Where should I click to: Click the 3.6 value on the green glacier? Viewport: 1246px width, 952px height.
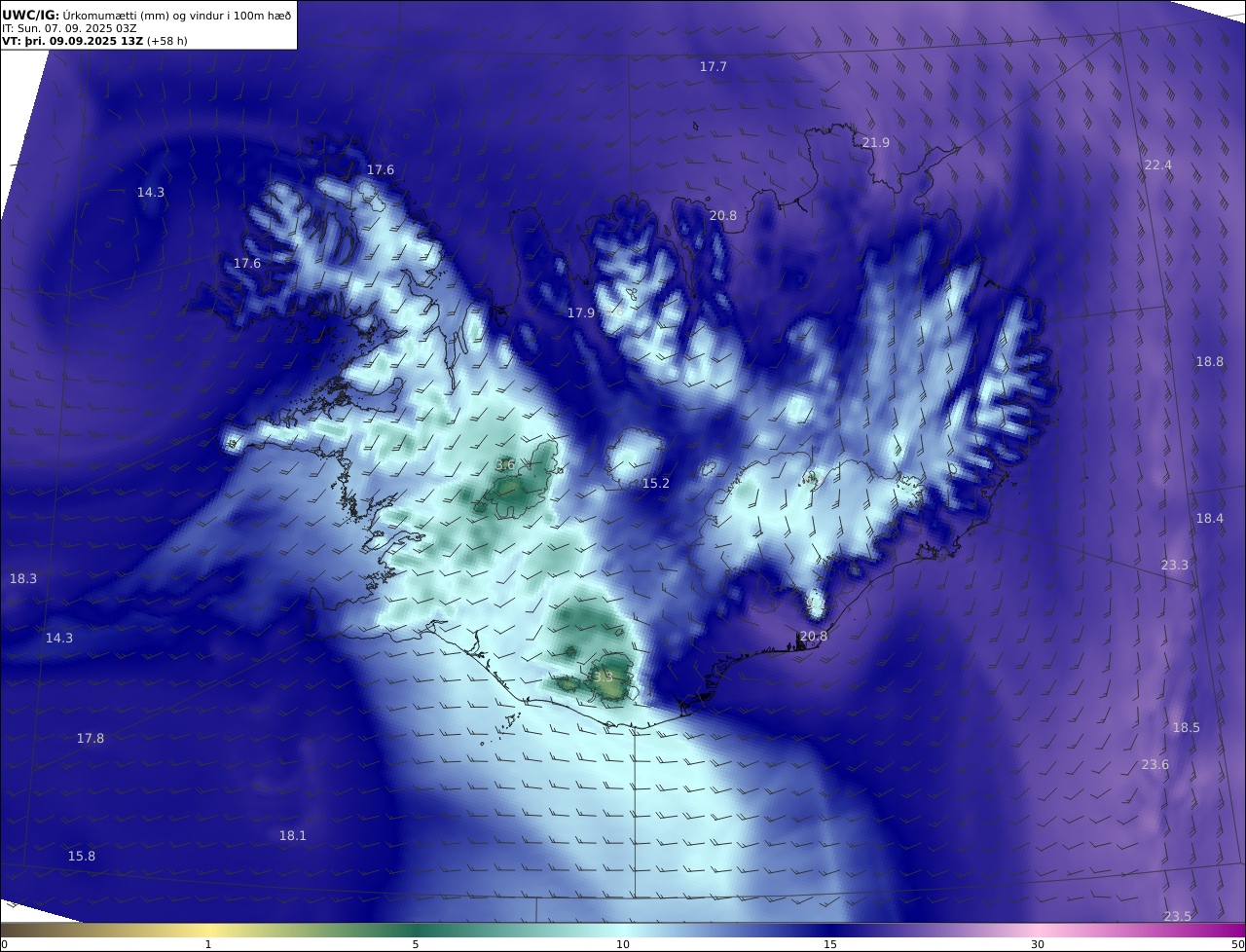coord(505,465)
